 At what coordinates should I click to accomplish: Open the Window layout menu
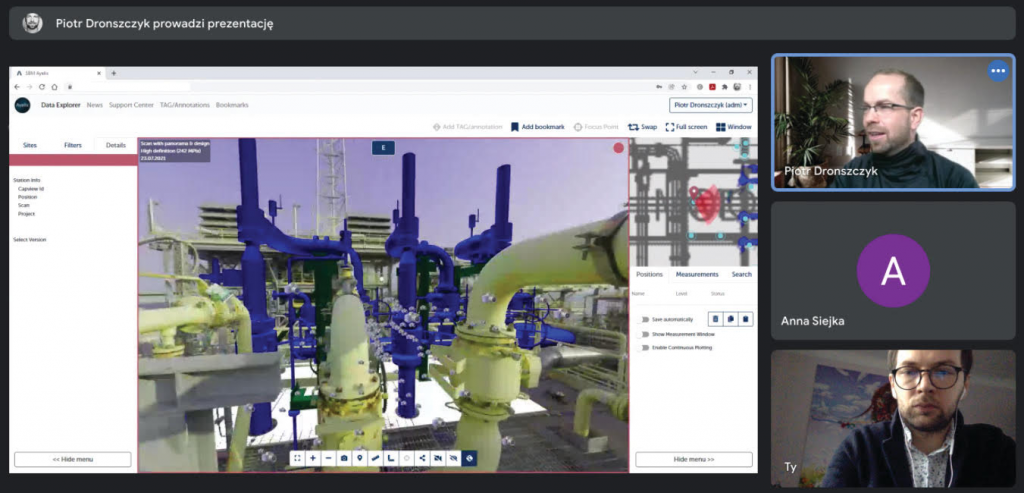click(733, 127)
